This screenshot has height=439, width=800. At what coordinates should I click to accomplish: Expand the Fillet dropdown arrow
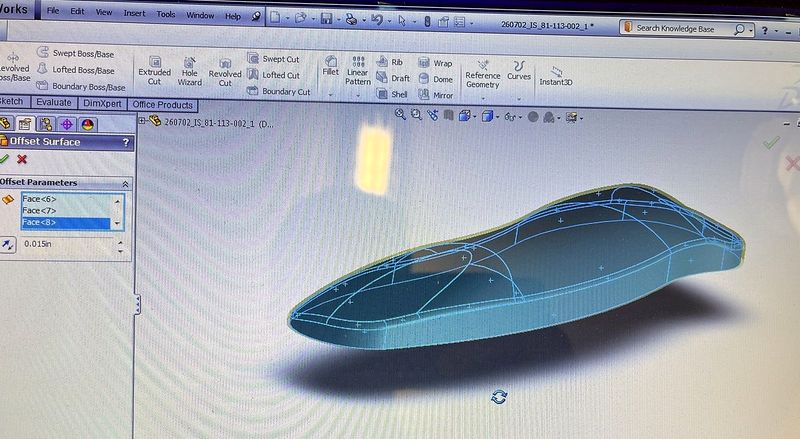(331, 94)
